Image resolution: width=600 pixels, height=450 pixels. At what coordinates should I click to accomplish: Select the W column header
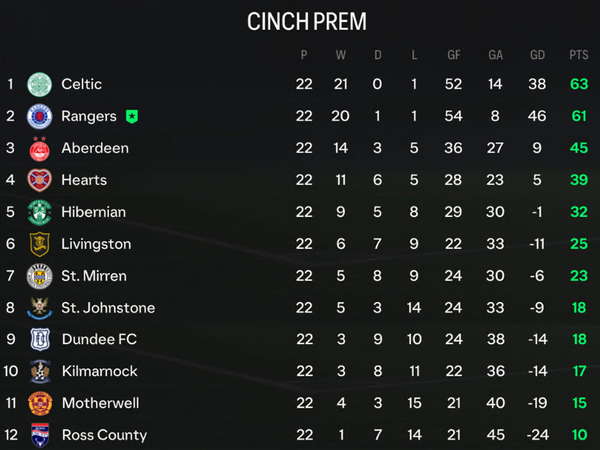tap(341, 55)
